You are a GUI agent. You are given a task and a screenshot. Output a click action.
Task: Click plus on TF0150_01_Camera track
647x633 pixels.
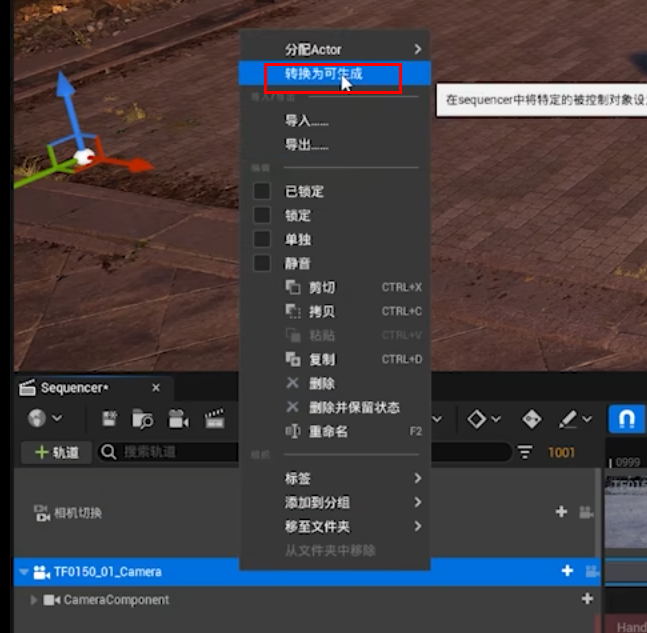tap(567, 571)
